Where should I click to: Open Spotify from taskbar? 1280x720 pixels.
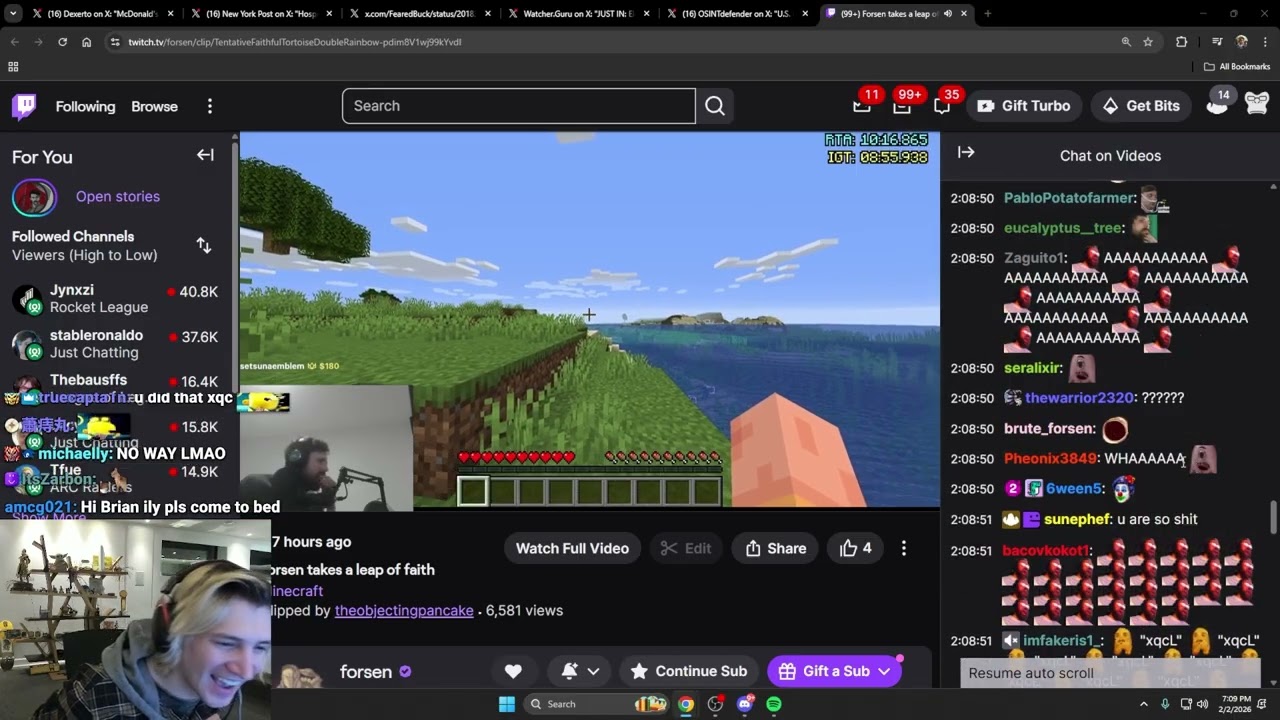click(x=774, y=704)
